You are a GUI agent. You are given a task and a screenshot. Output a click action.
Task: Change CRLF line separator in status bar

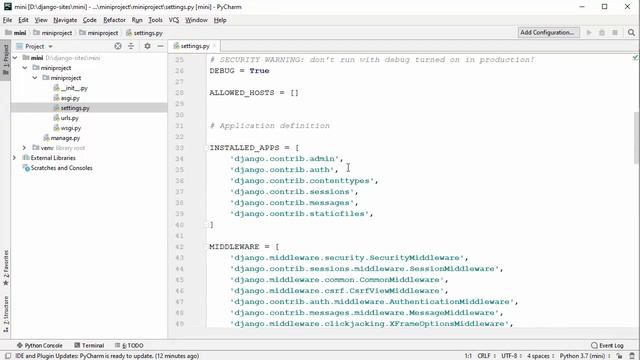pyautogui.click(x=487, y=356)
